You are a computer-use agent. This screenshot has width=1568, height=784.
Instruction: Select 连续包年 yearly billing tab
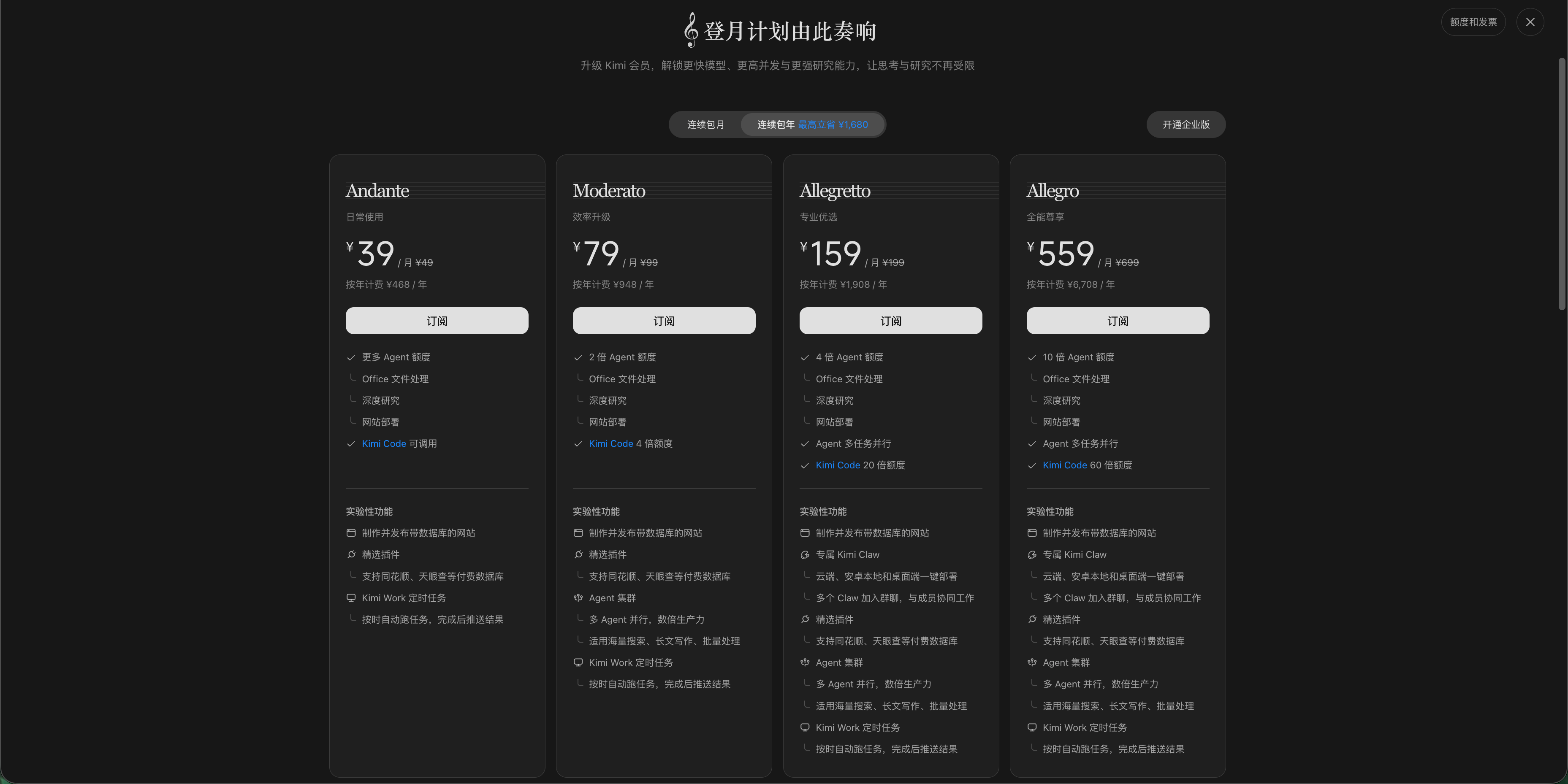click(x=812, y=124)
